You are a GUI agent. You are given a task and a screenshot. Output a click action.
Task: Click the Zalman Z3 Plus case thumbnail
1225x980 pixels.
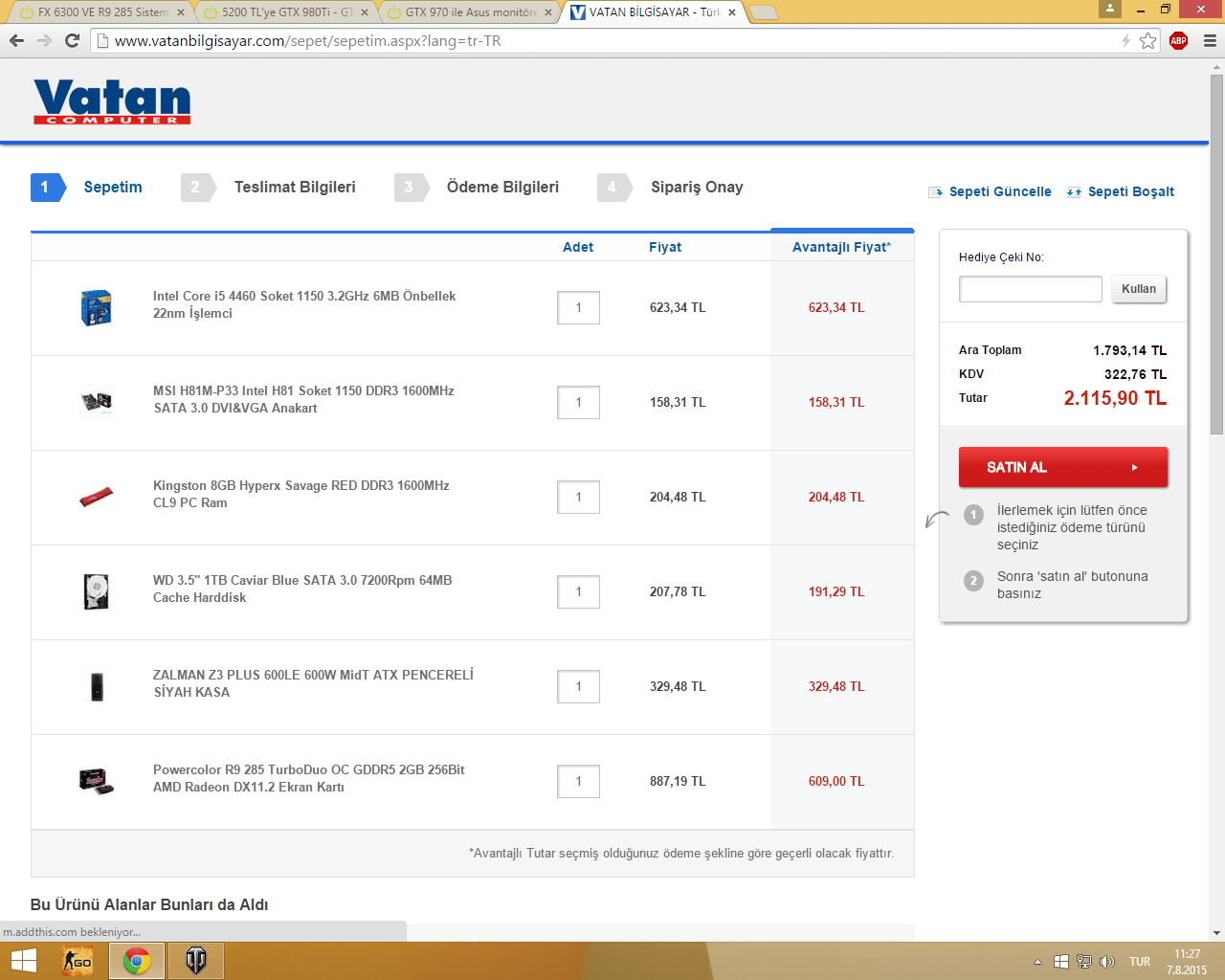[97, 686]
